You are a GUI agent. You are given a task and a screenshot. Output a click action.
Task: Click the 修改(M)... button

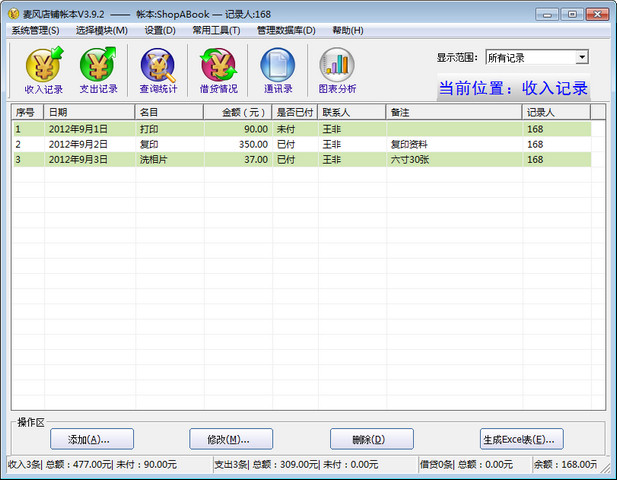click(231, 439)
